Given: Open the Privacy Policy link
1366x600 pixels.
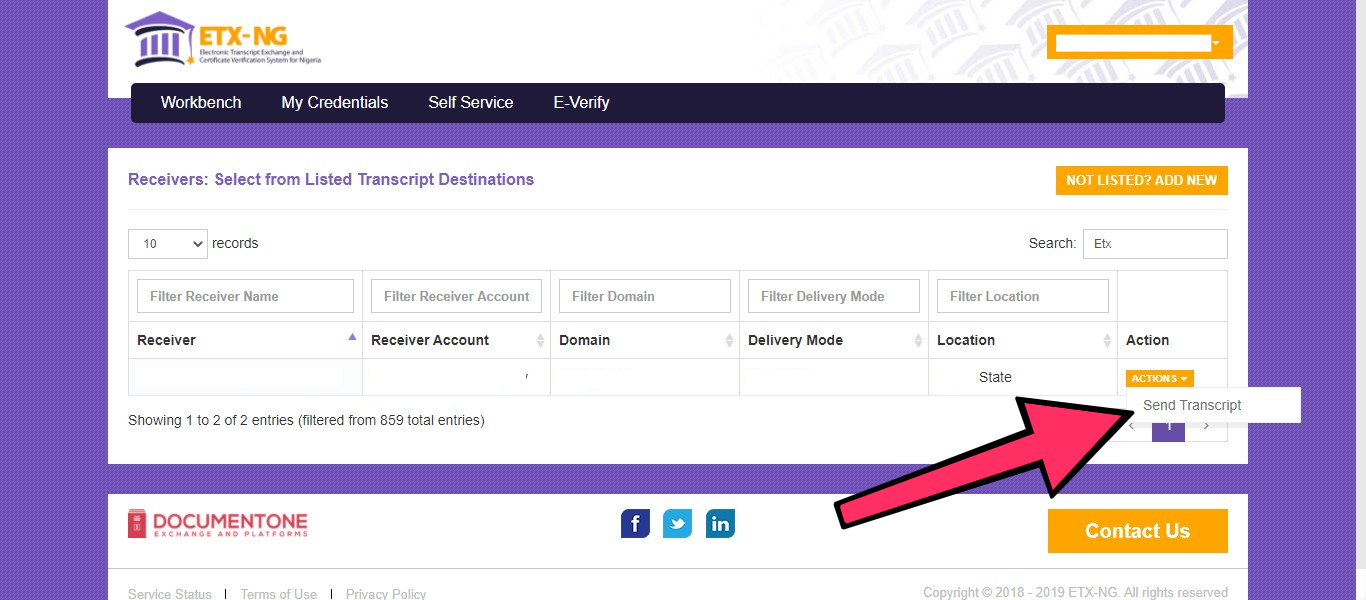Looking at the screenshot, I should click(x=386, y=593).
